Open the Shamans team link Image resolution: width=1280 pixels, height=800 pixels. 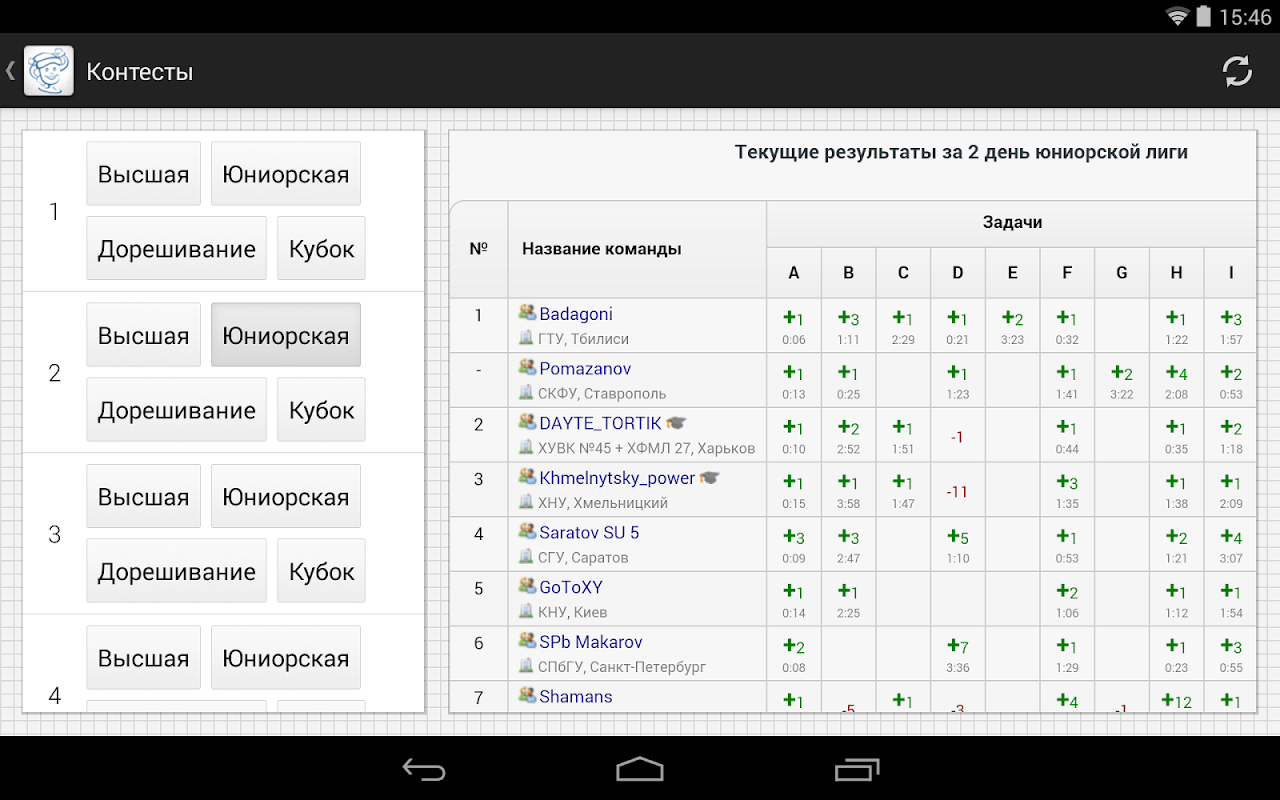[x=576, y=697]
